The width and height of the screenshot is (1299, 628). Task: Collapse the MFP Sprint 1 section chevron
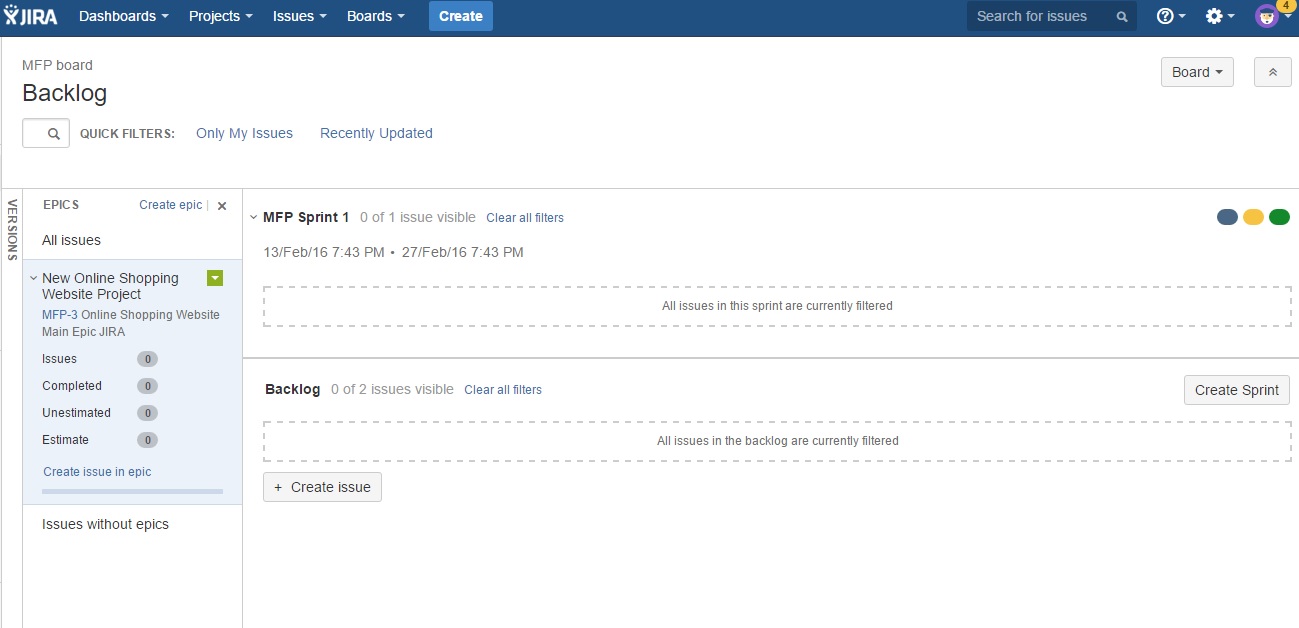[253, 216]
